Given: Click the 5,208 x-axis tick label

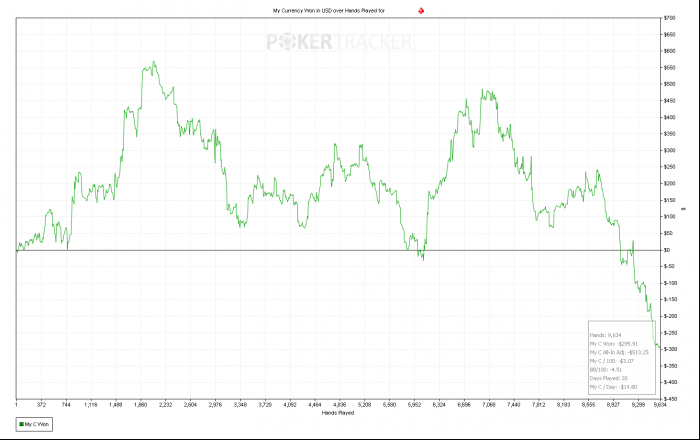Looking at the screenshot, I should (365, 405).
